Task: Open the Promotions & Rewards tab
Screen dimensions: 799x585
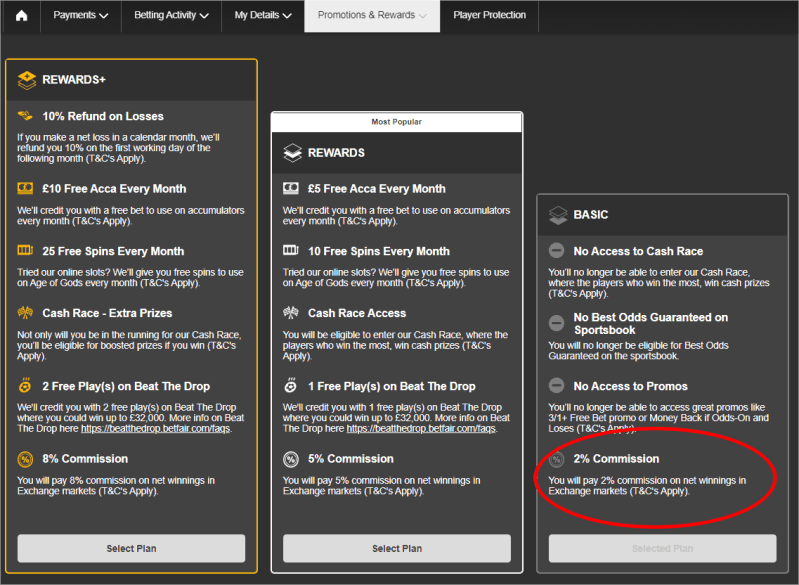Action: 372,16
